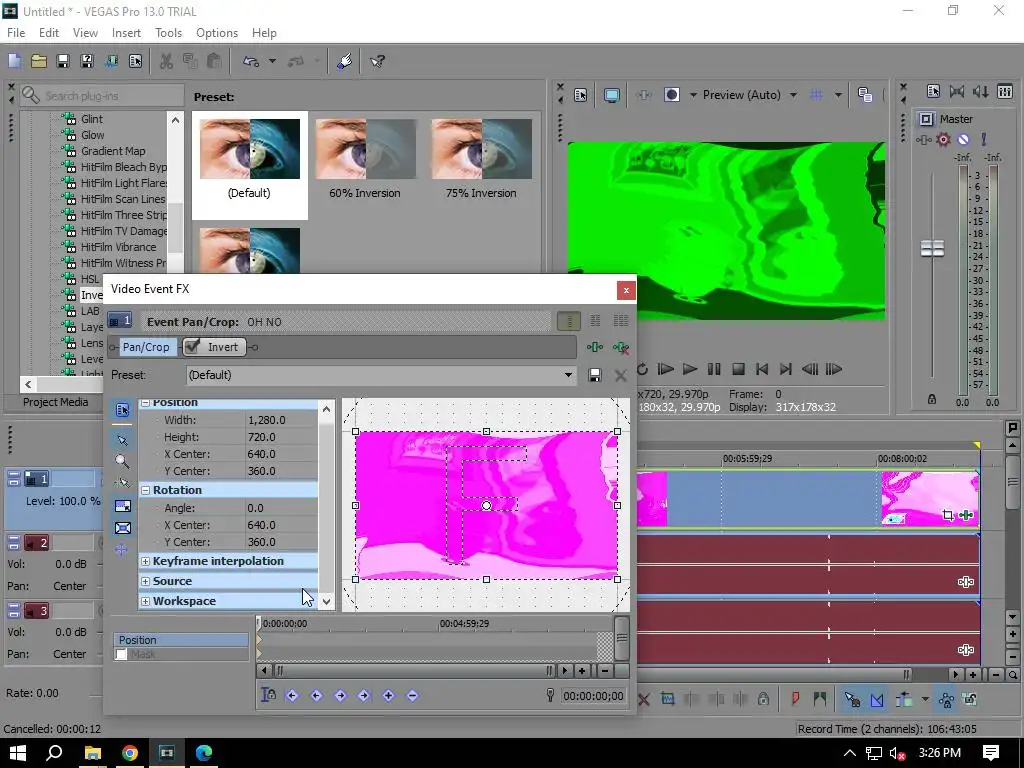The height and width of the screenshot is (768, 1024).
Task: Choose the 75% Inversion preset
Action: 481,159
